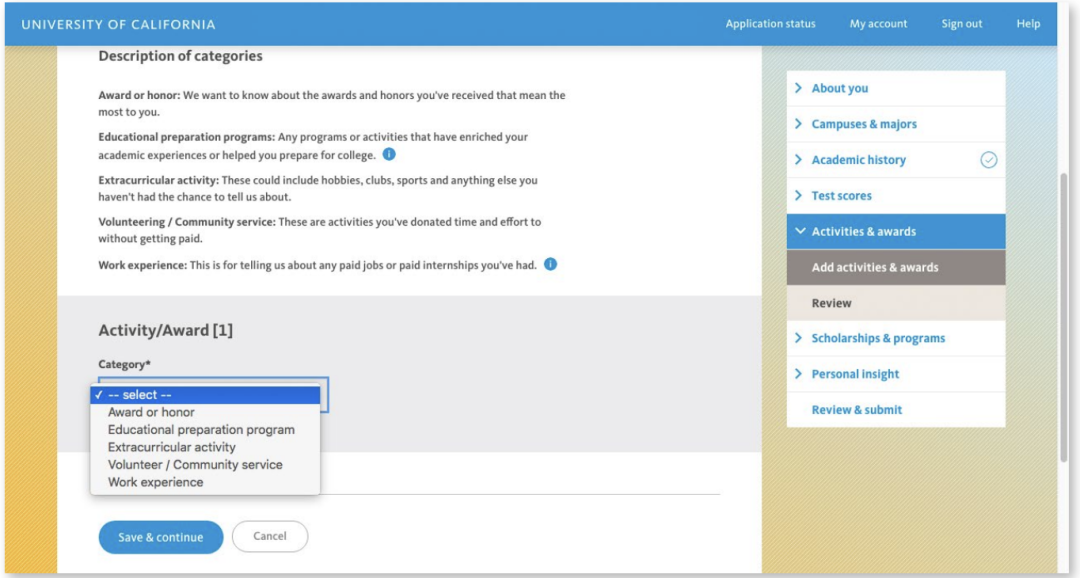Click 'Activity/Award [1]' heading

point(165,331)
